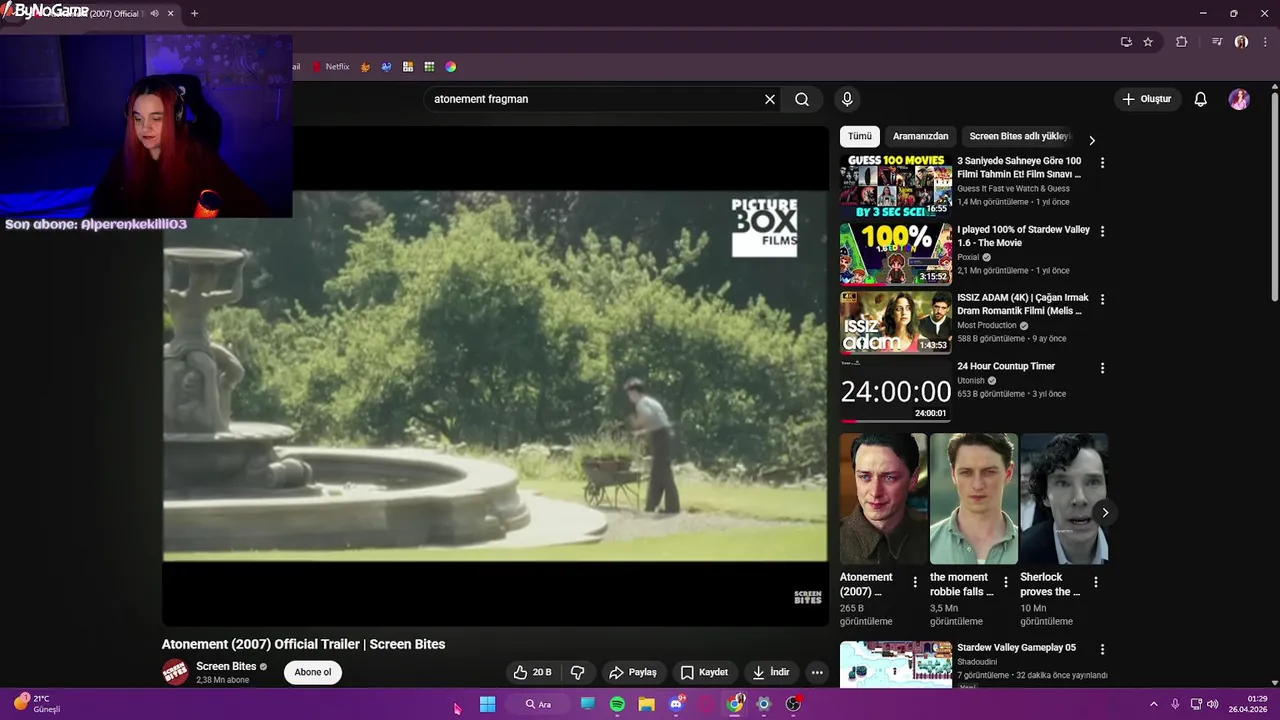The width and height of the screenshot is (1280, 720).
Task: Open the Sherlock short thumbnail
Action: [x=1064, y=499]
